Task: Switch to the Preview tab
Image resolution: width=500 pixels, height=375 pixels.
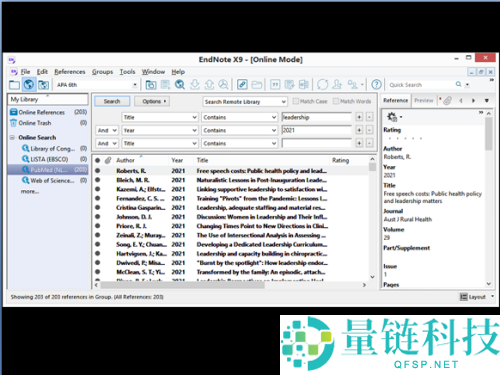Action: pyautogui.click(x=424, y=100)
